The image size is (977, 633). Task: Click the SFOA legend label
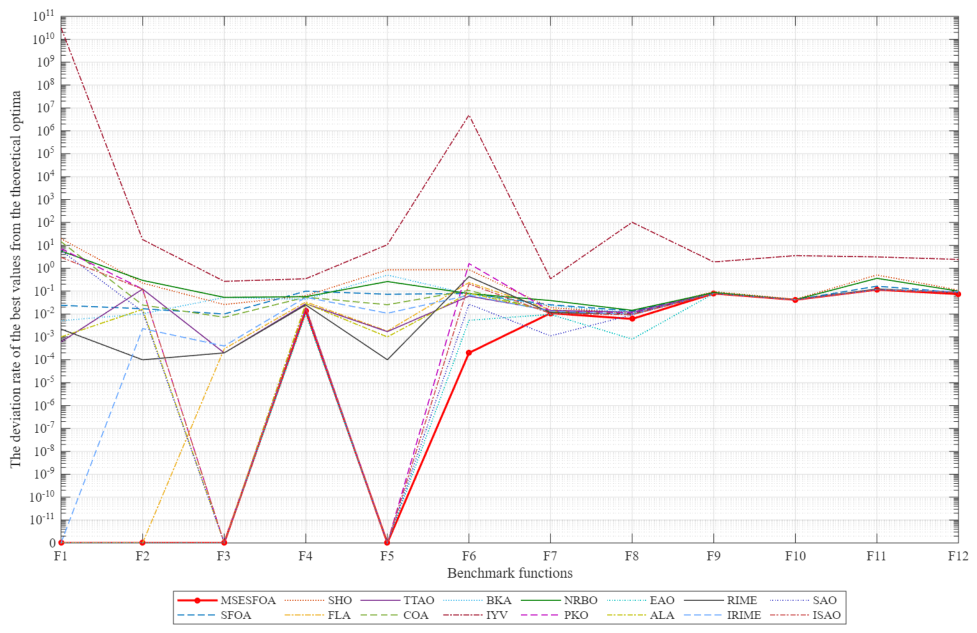236,616
